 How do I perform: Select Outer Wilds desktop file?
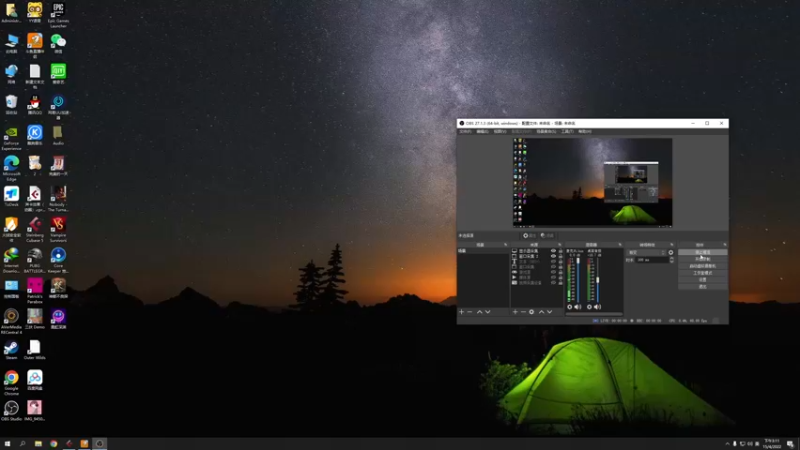click(x=35, y=350)
